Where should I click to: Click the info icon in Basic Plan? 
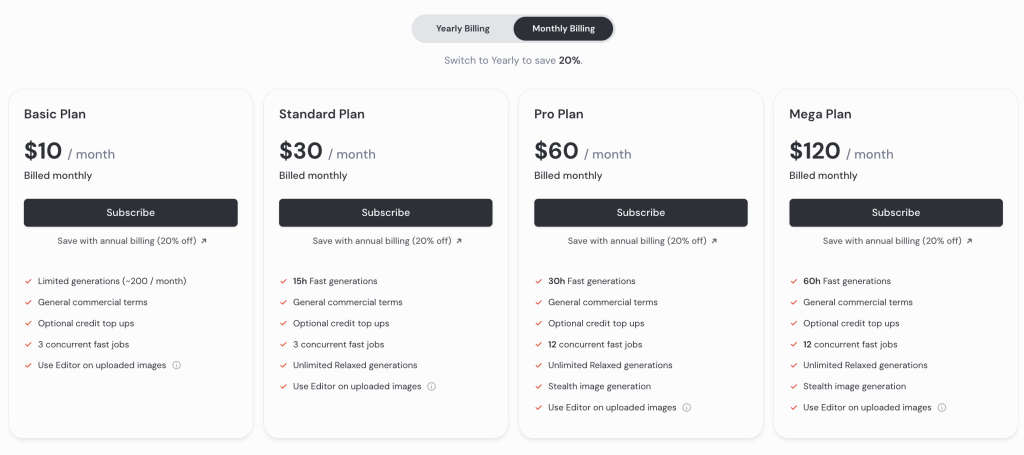(x=177, y=365)
